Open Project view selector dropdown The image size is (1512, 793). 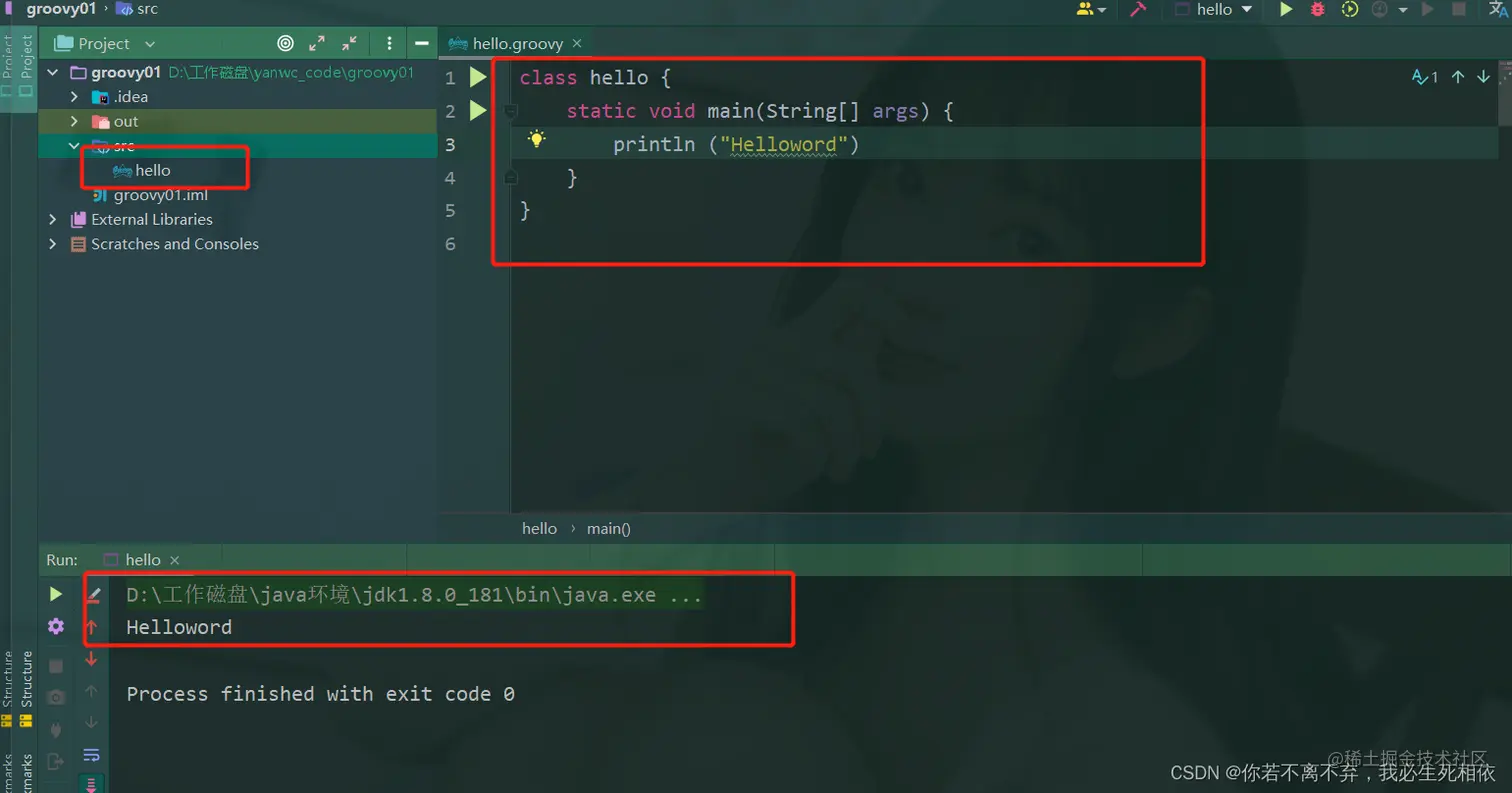(105, 43)
